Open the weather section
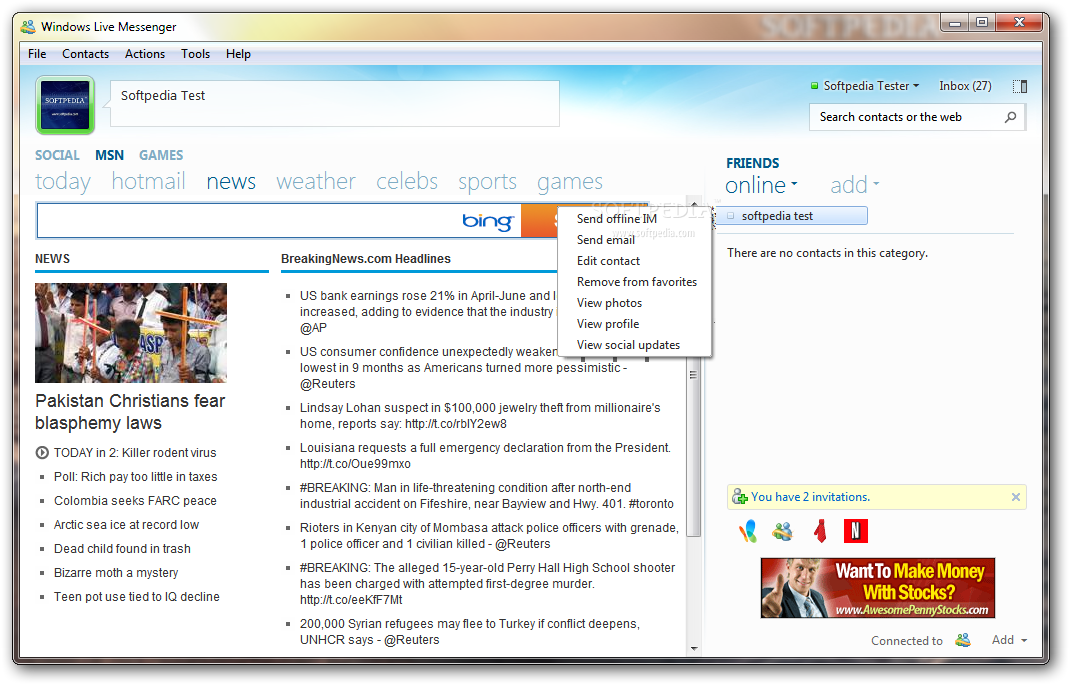 316,181
